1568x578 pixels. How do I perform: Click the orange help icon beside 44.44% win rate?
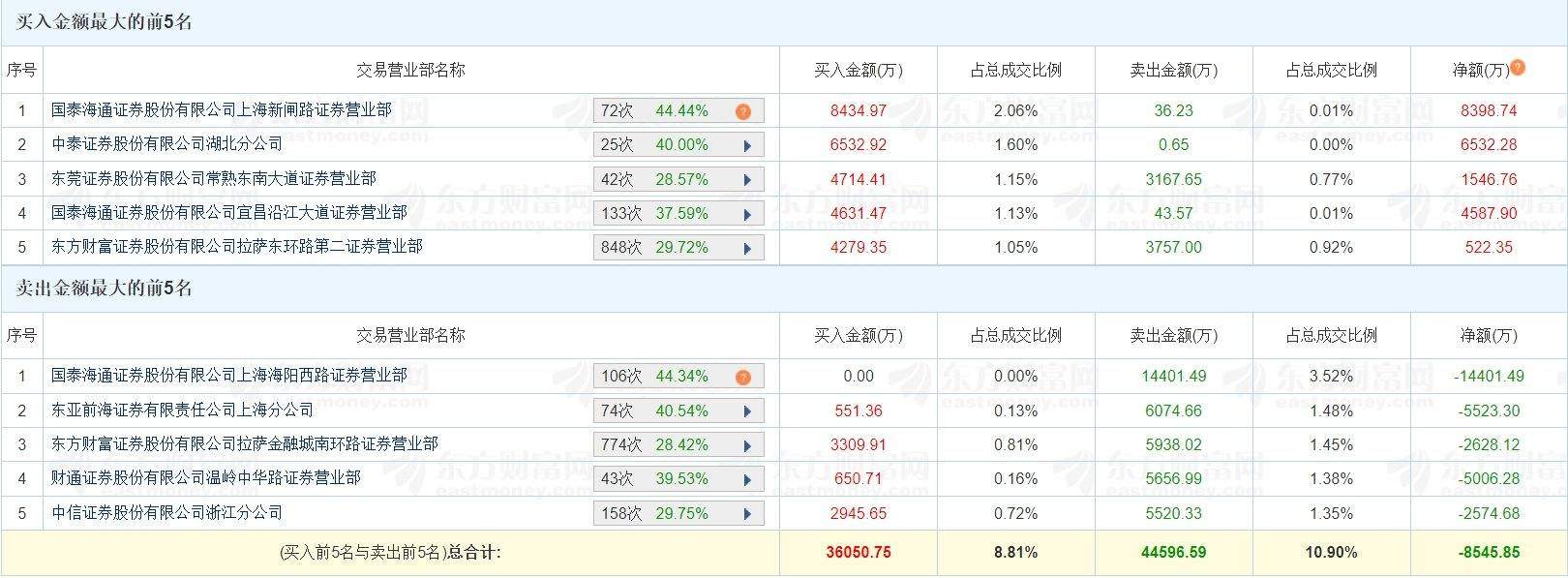(742, 110)
